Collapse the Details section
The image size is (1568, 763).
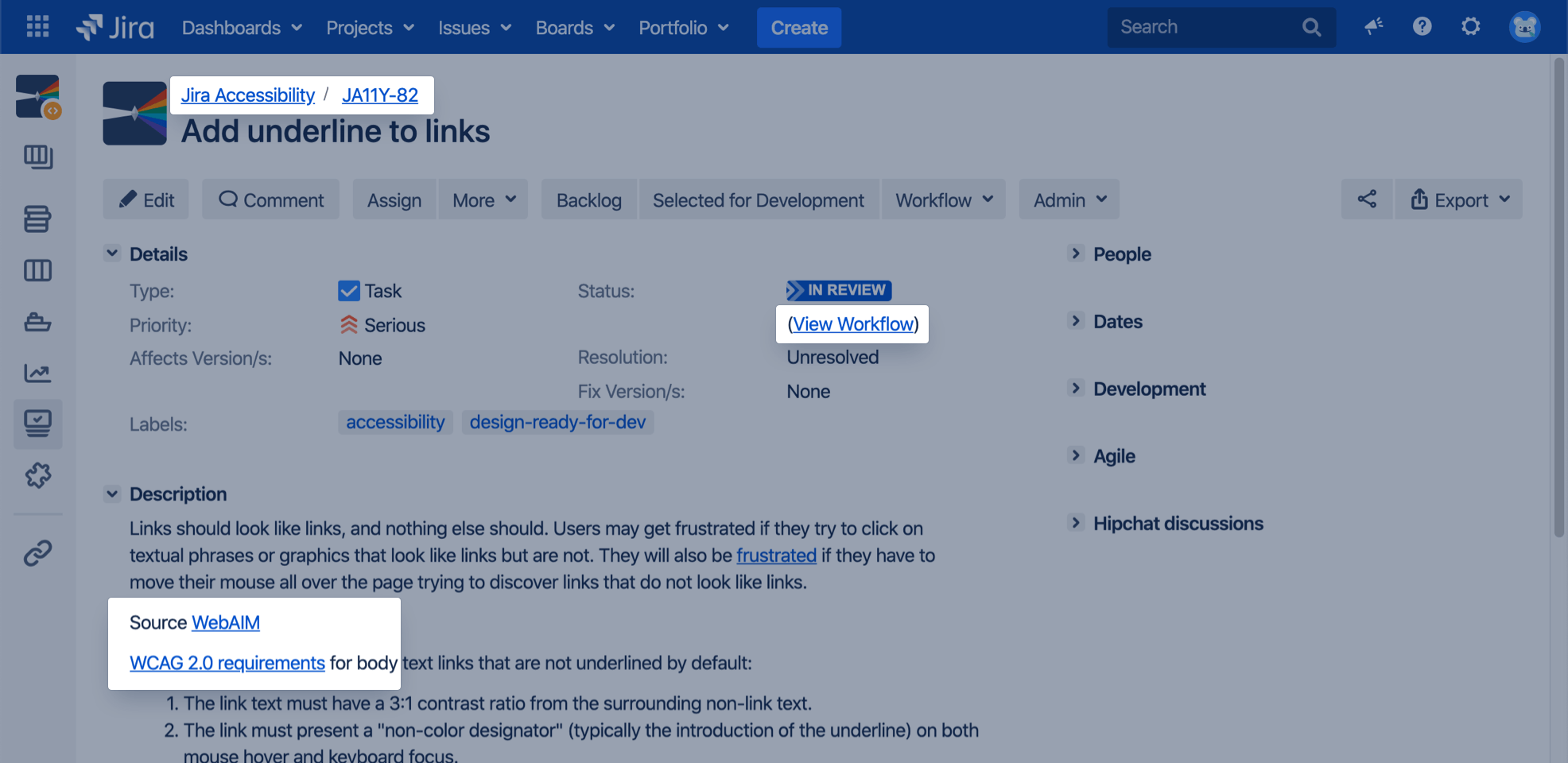click(112, 254)
